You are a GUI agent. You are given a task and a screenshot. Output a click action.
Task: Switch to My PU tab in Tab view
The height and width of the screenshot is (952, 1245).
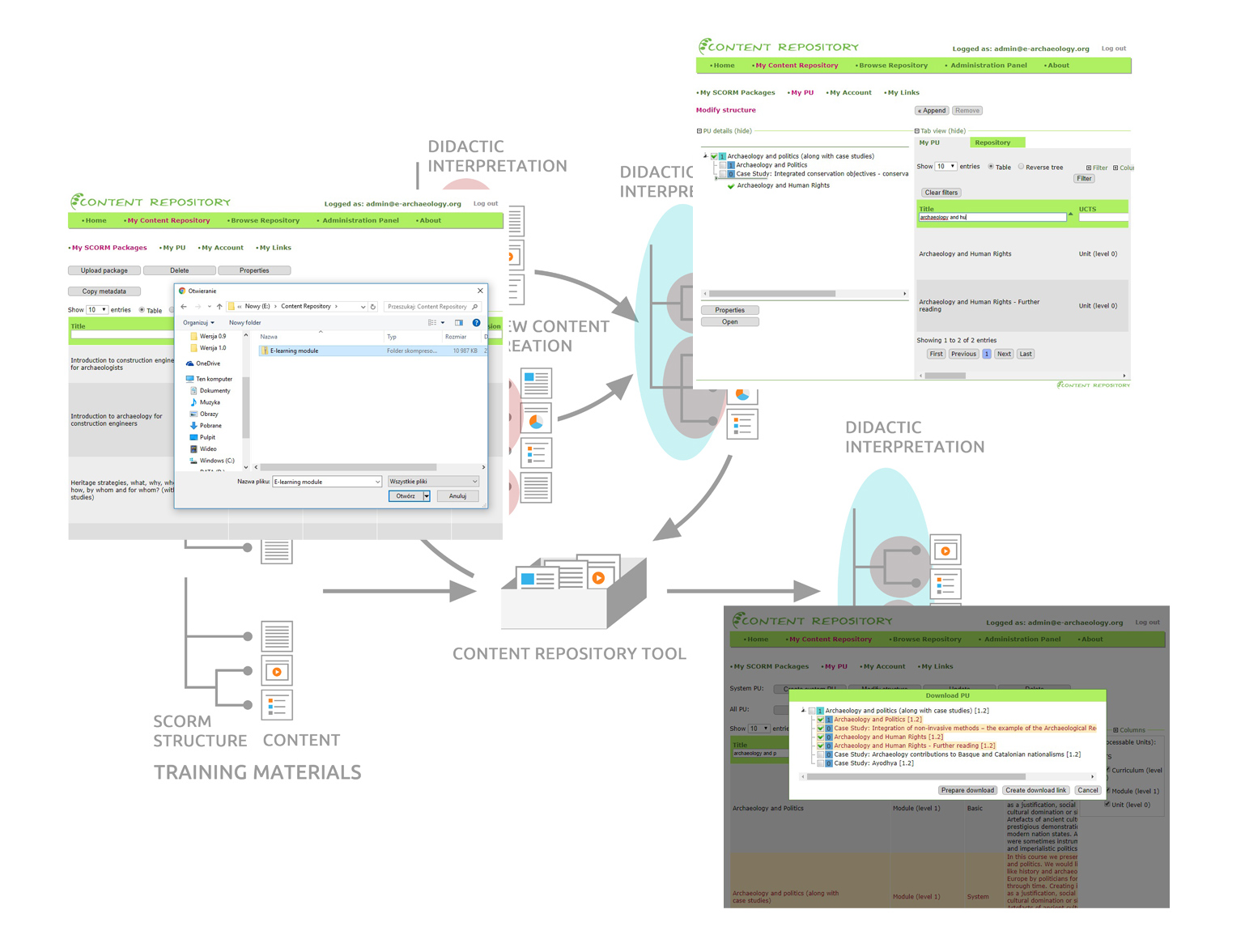coord(929,142)
